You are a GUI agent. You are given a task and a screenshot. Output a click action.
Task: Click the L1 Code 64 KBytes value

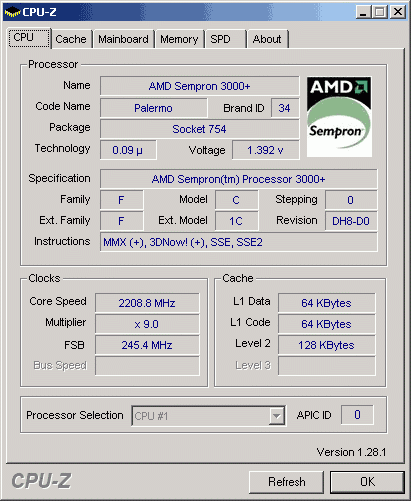[x=326, y=324]
